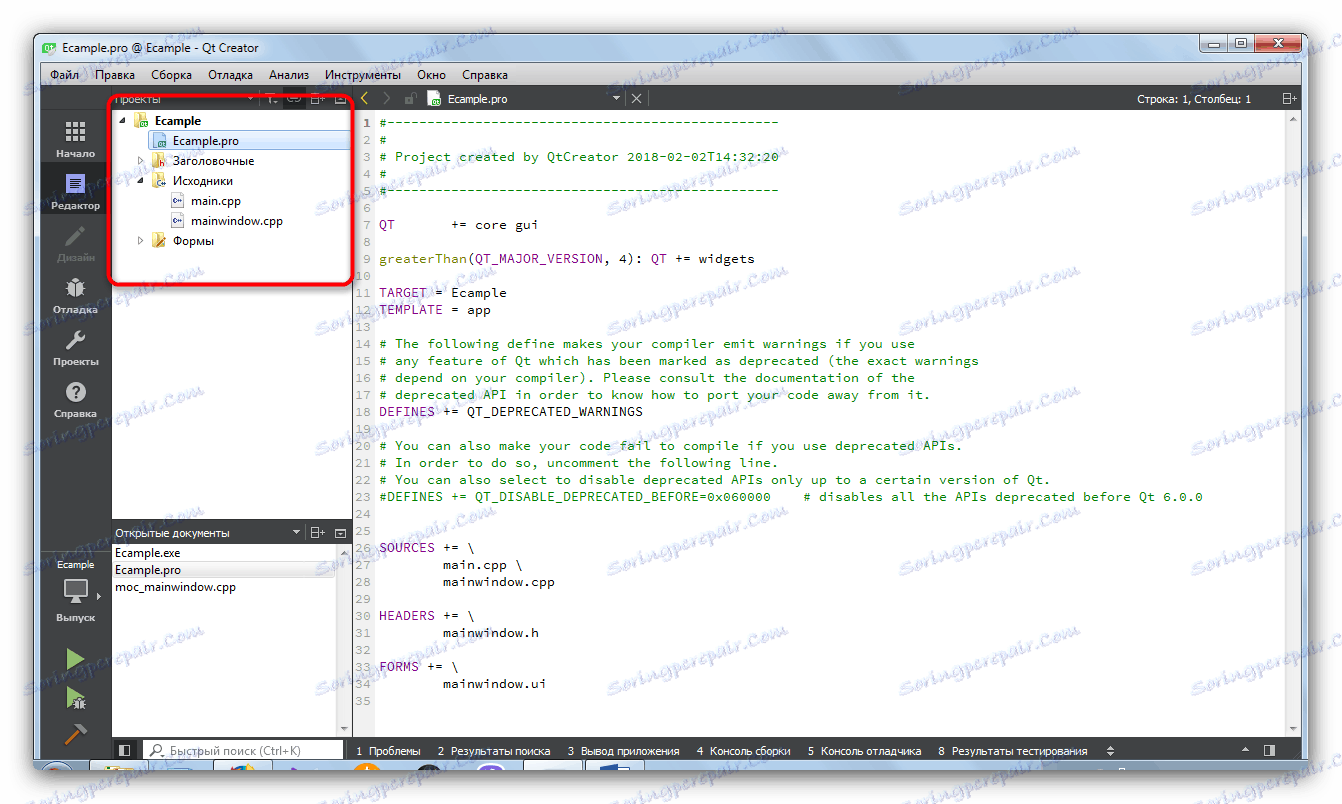Click the editor vertical scrollbar

click(1293, 424)
